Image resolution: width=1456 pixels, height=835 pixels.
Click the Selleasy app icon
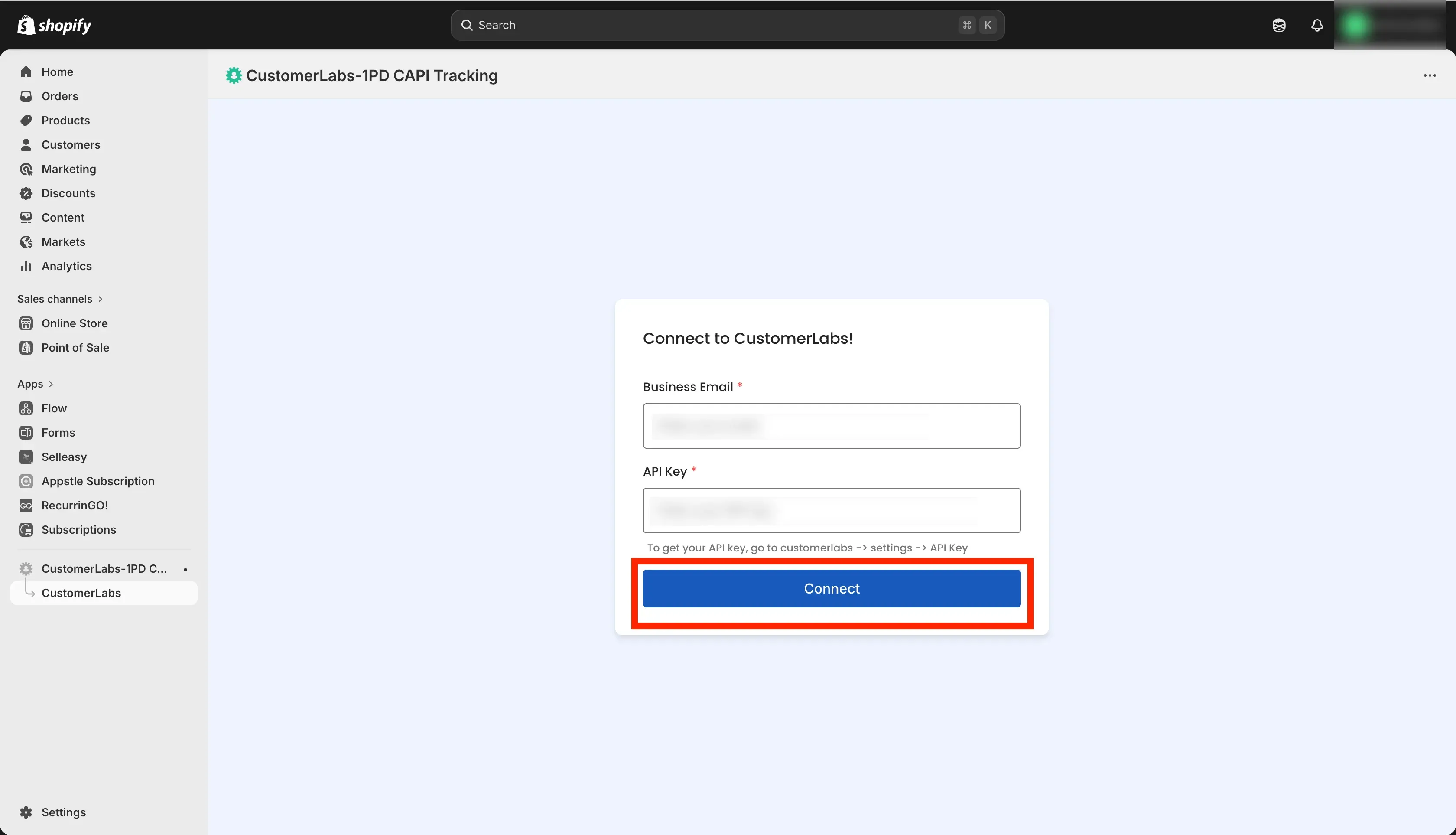click(26, 457)
